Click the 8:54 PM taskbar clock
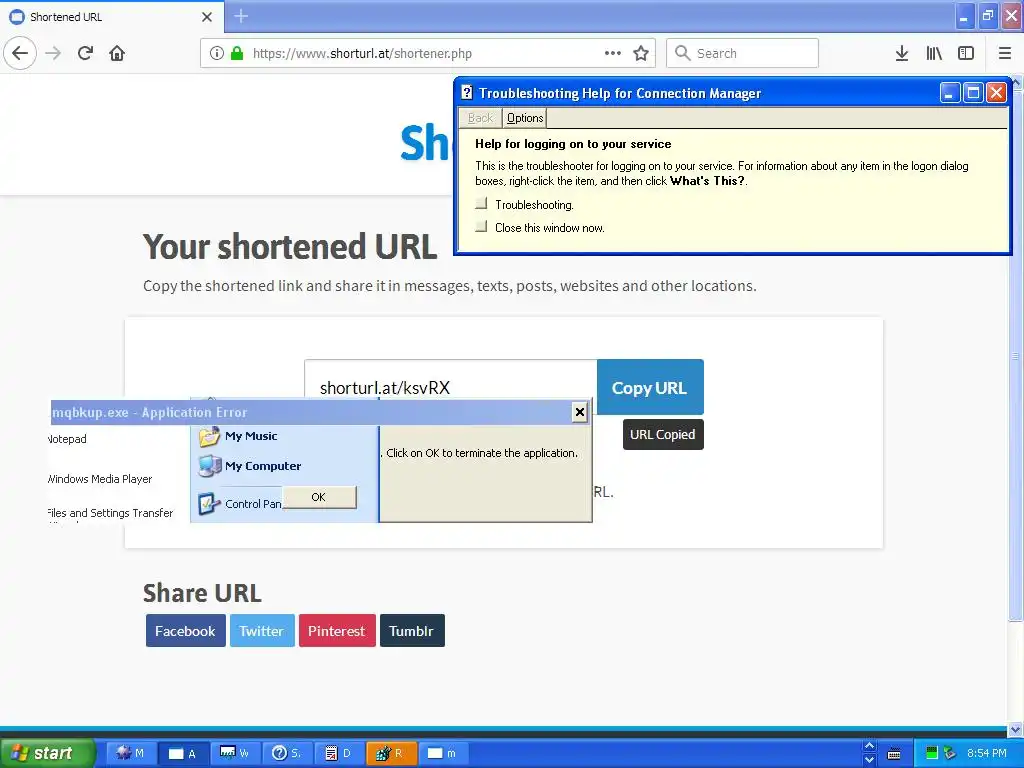 [x=987, y=753]
